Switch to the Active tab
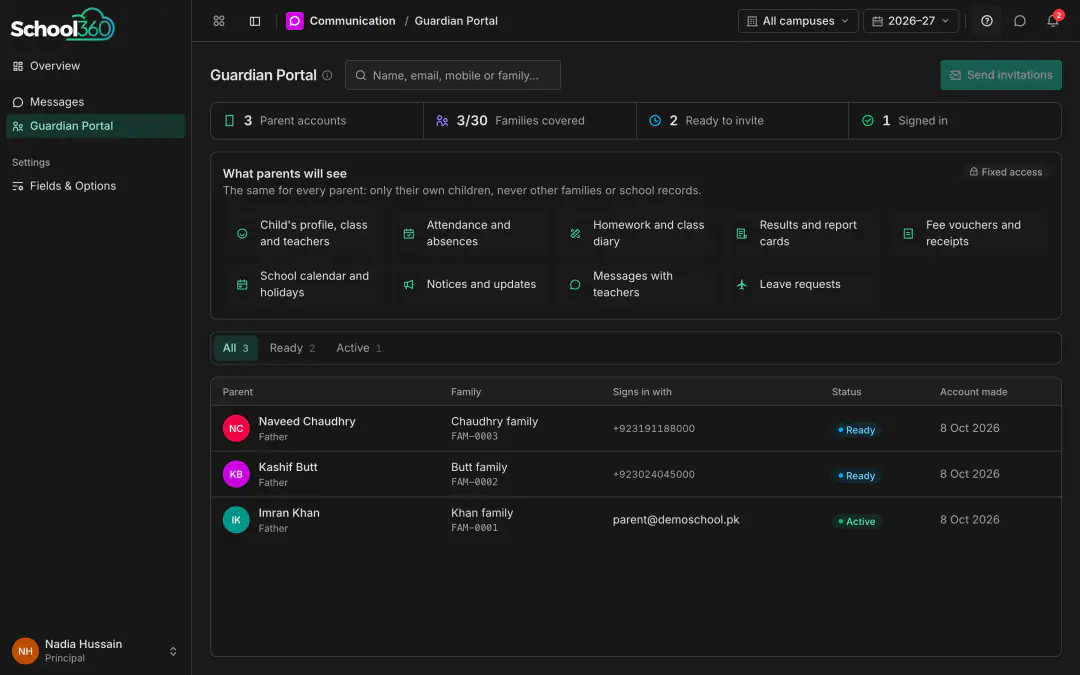Screen dimensions: 1080x675 (x=358, y=348)
